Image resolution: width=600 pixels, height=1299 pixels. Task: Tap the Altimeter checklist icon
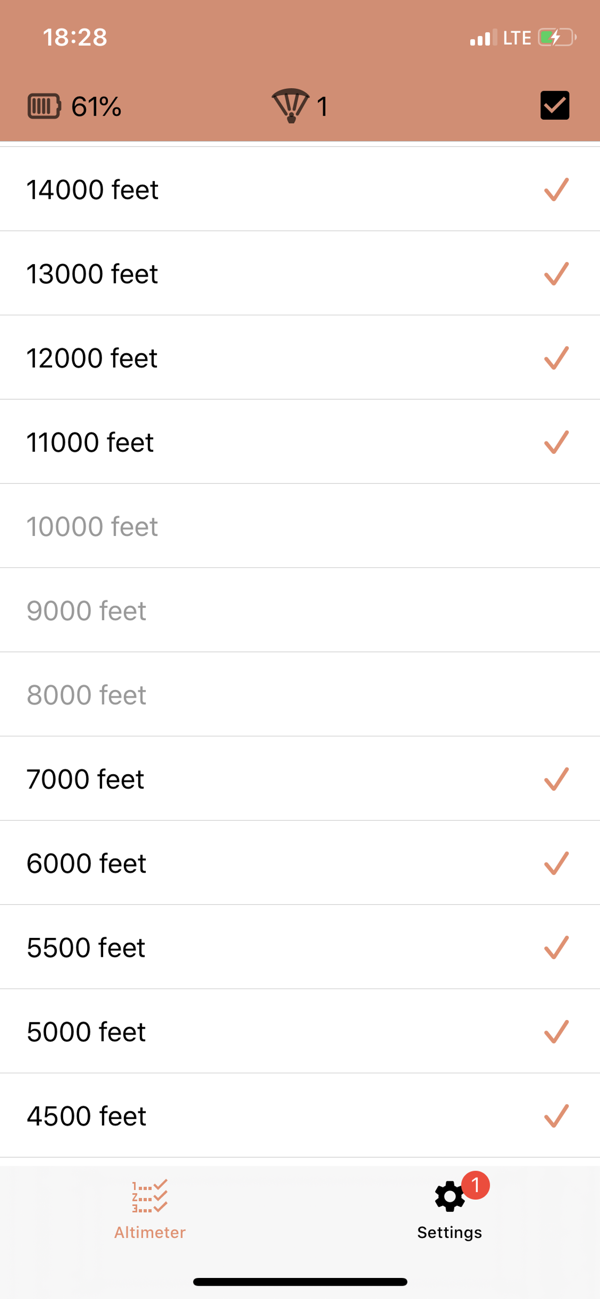point(150,1196)
